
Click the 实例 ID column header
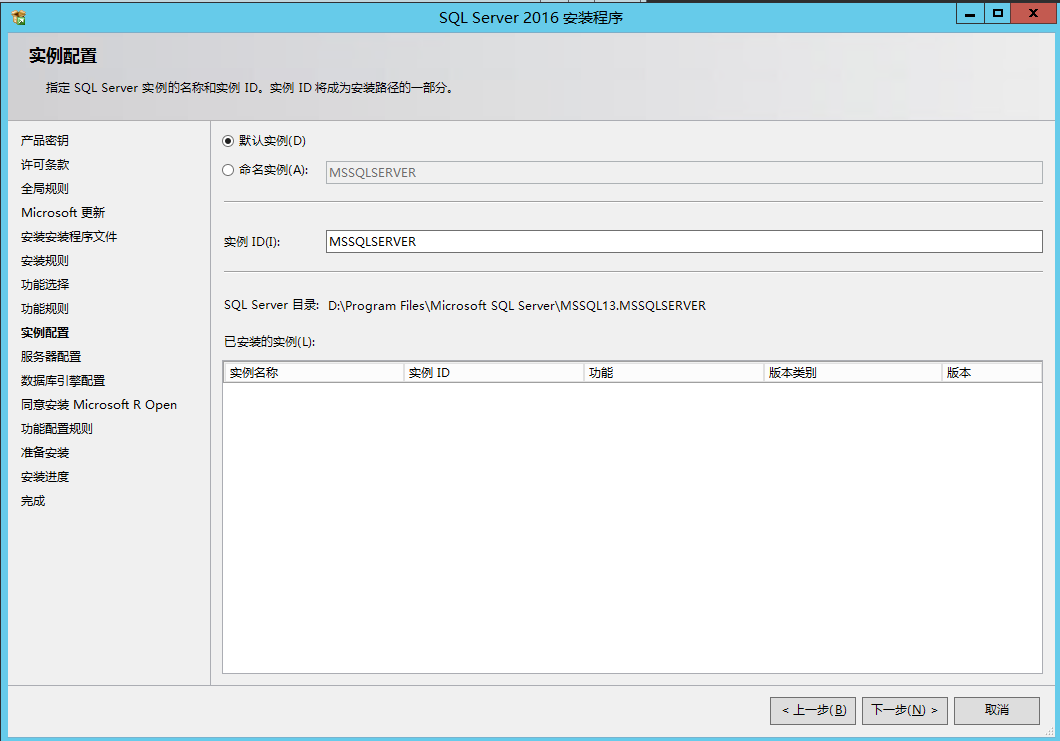pos(493,373)
